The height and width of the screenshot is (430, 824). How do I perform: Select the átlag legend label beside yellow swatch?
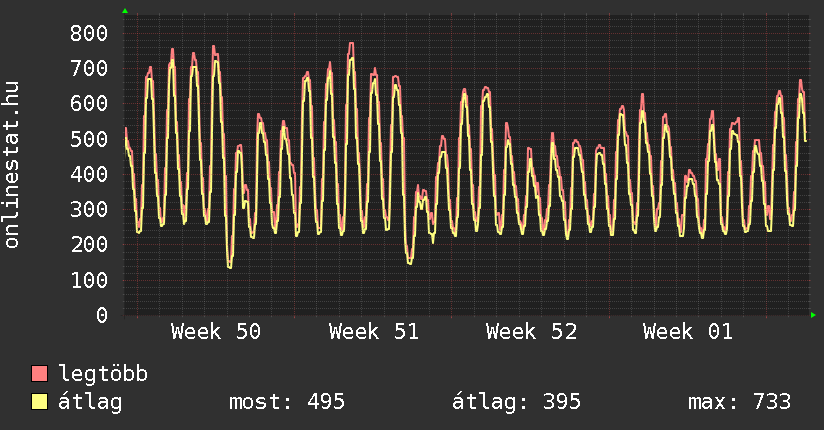click(x=90, y=402)
